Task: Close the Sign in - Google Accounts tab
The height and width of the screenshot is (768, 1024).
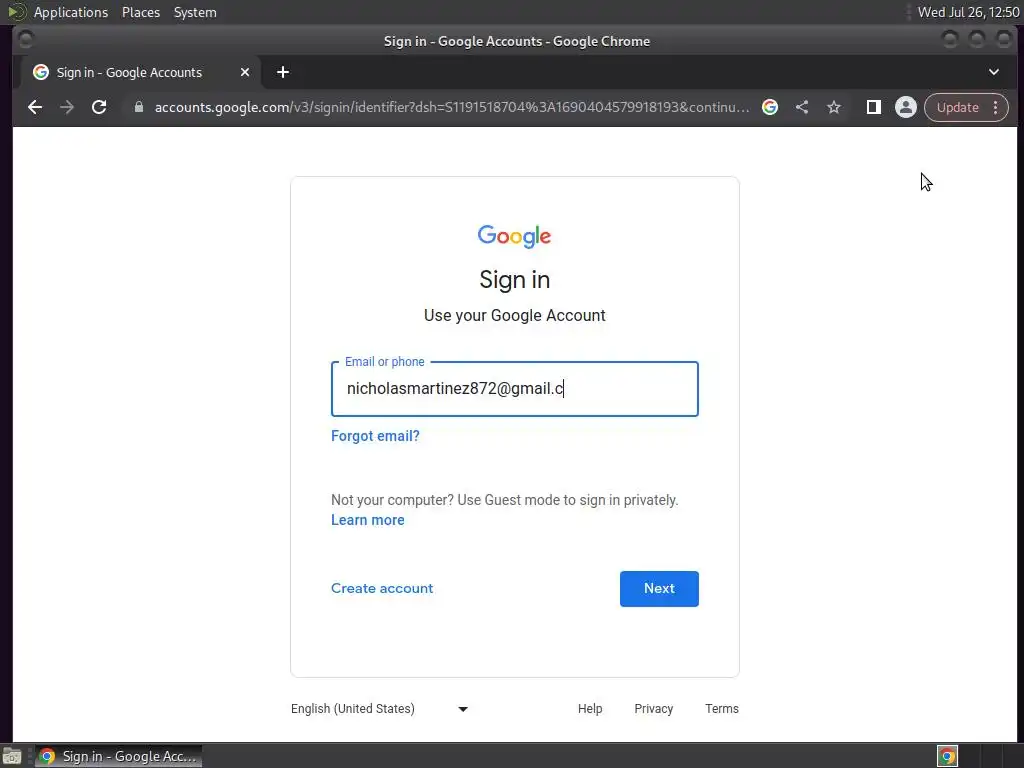Action: click(x=245, y=72)
